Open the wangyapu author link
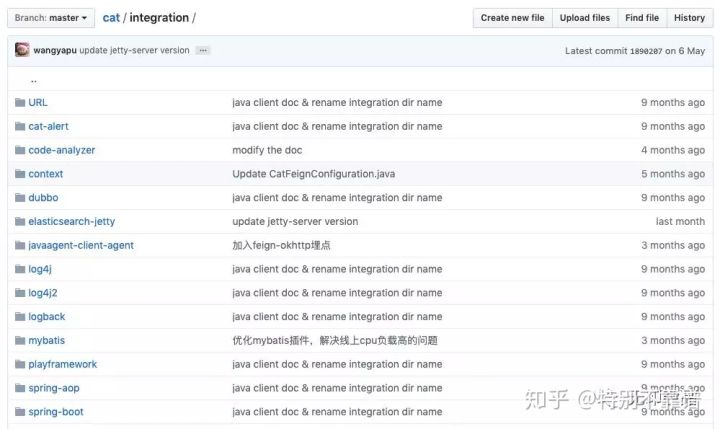Screen dimensions: 720x429 (x=55, y=50)
